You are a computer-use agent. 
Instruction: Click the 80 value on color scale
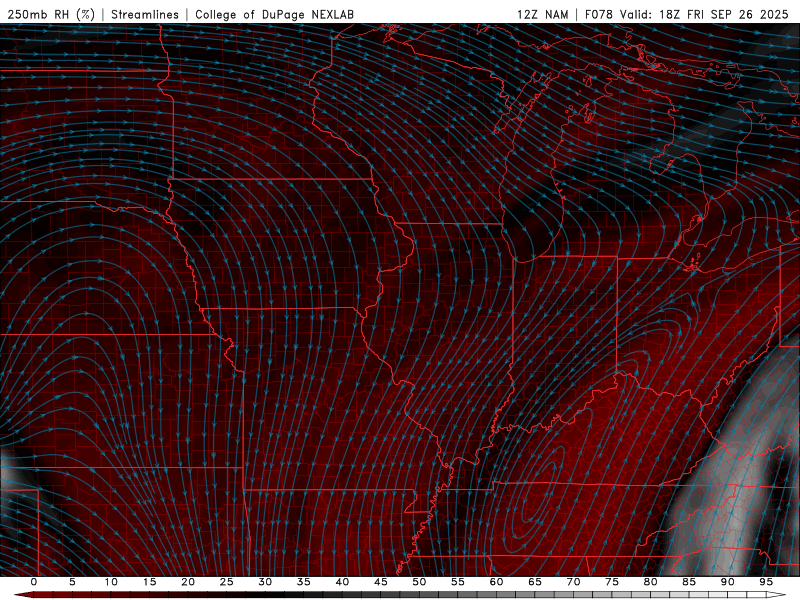click(650, 582)
